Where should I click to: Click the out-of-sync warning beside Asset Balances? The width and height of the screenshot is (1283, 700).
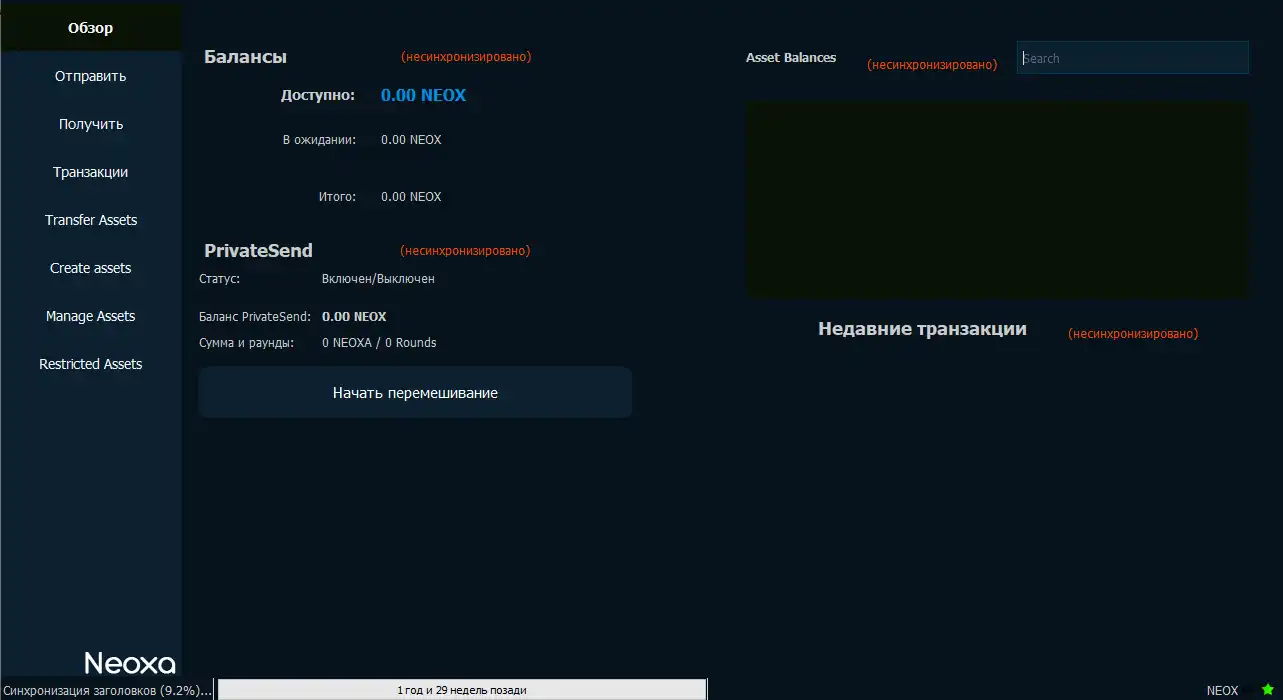932,65
